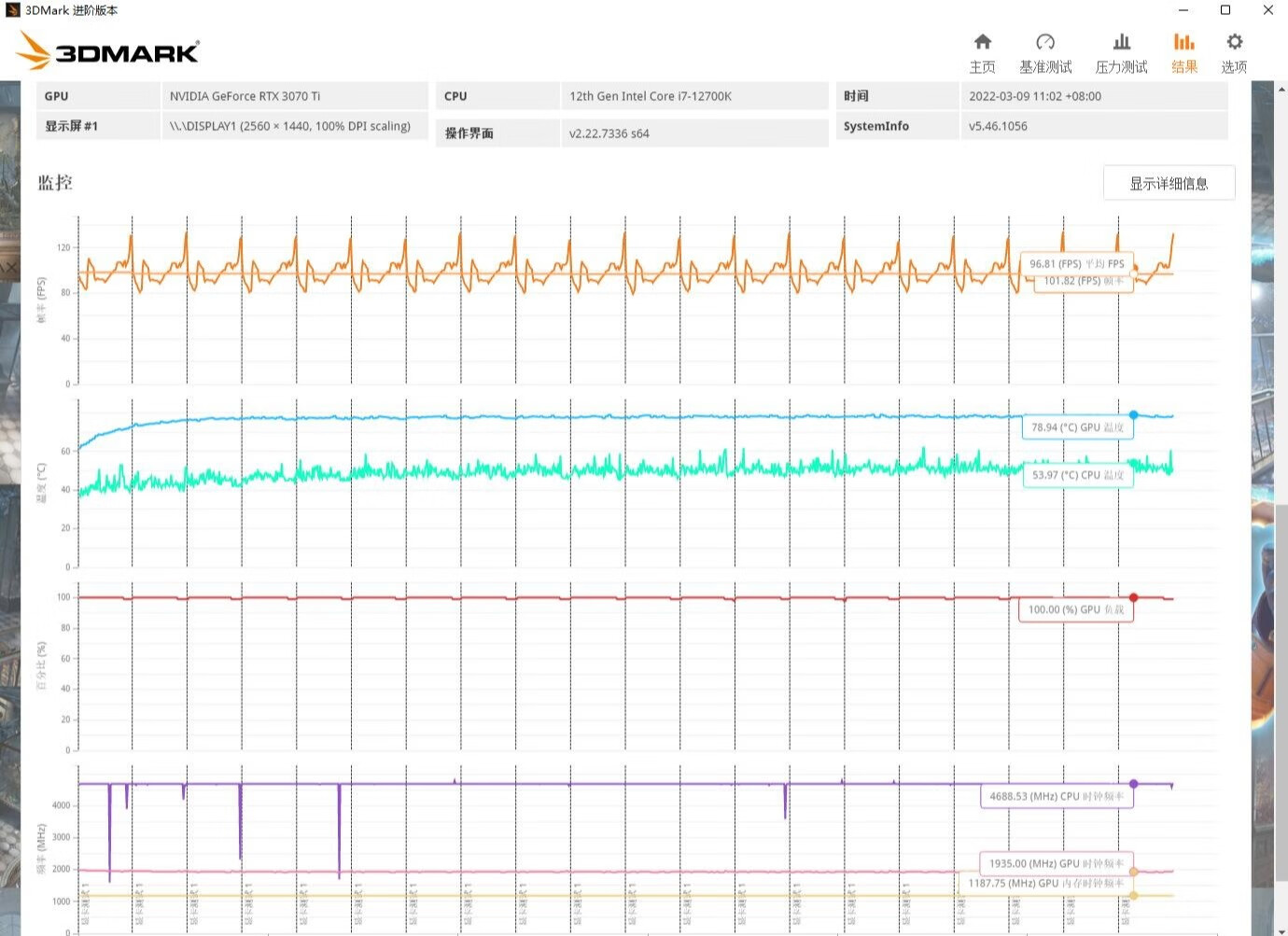This screenshot has height=936, width=1288.
Task: Click the v2.22.7336 s64 version value
Action: pyautogui.click(x=609, y=133)
